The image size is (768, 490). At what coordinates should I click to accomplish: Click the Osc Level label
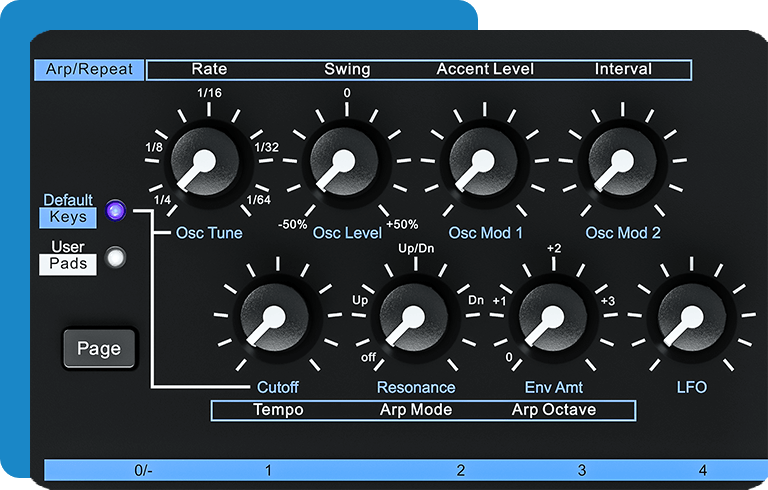click(347, 233)
